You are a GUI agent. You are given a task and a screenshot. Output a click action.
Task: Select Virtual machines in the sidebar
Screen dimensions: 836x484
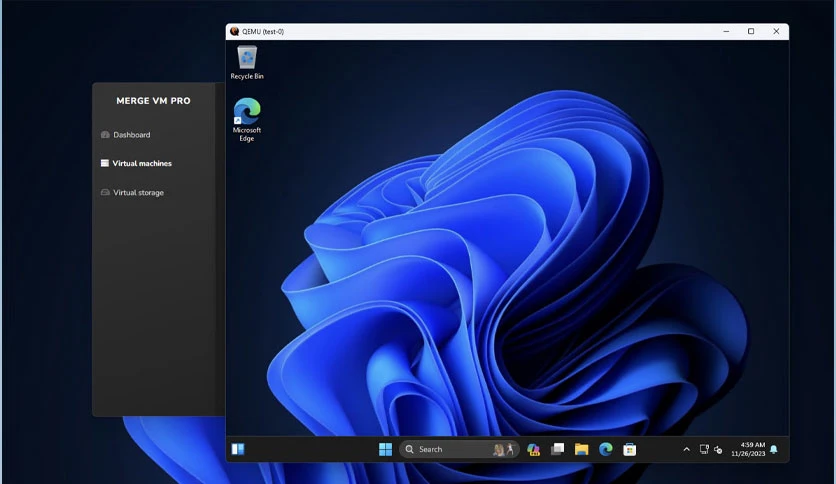pyautogui.click(x=136, y=163)
